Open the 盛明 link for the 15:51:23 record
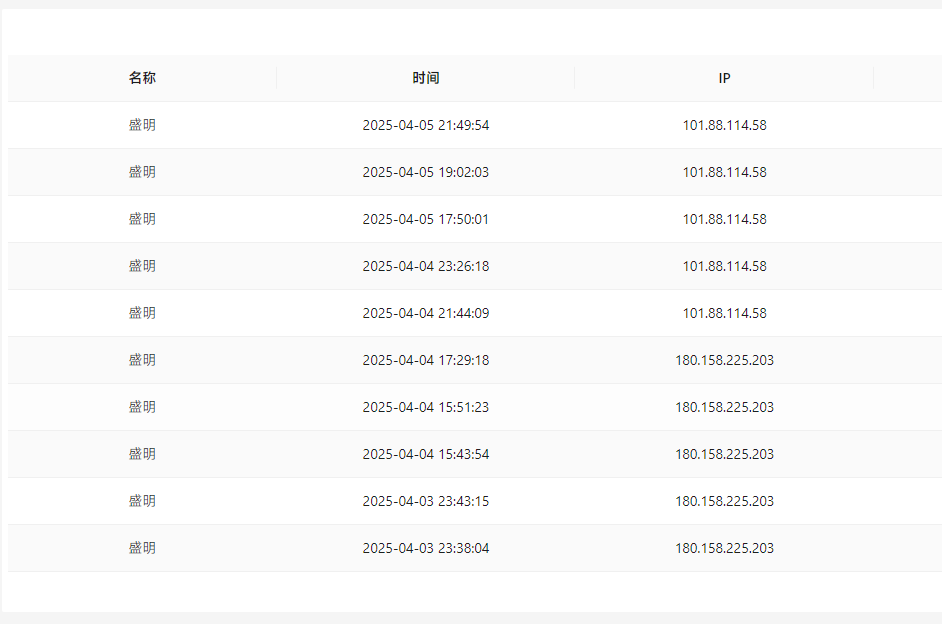 click(142, 407)
